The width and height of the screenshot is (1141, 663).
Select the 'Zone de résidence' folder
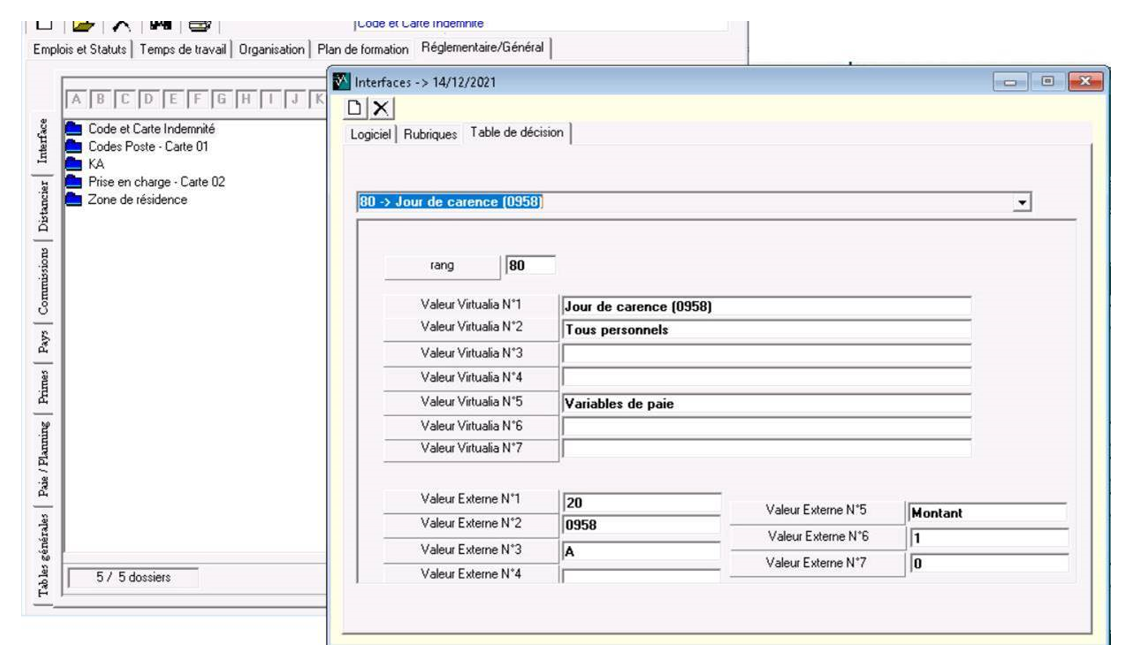point(137,199)
